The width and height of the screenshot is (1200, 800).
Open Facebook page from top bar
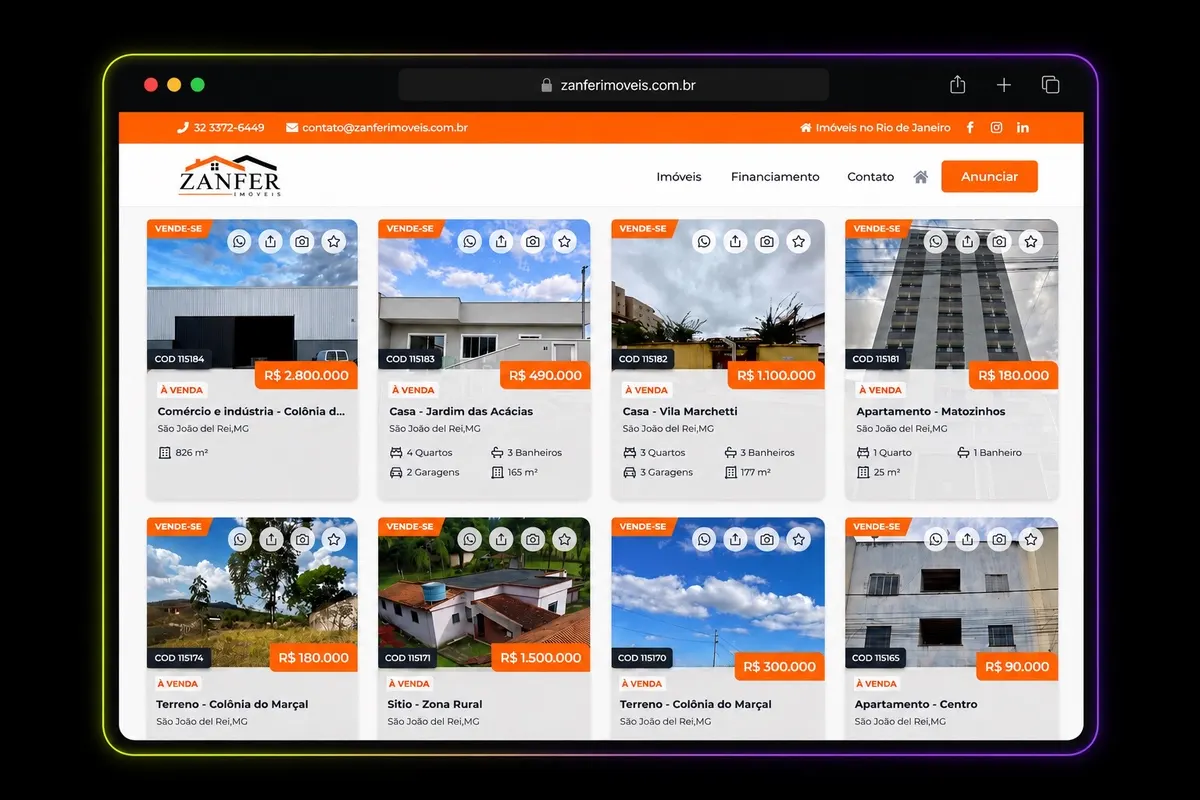click(x=970, y=128)
